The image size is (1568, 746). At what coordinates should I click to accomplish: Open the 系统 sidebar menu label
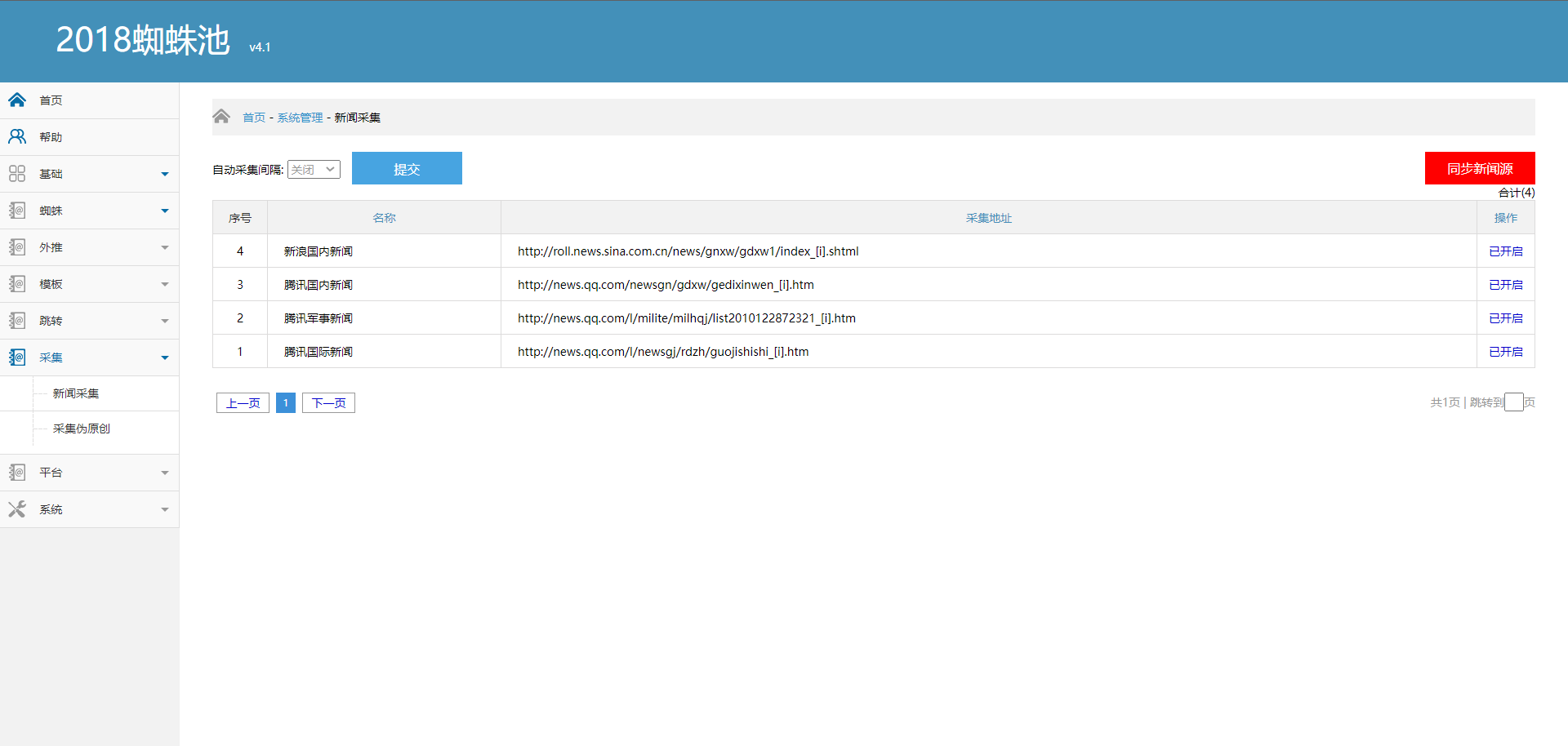point(51,509)
